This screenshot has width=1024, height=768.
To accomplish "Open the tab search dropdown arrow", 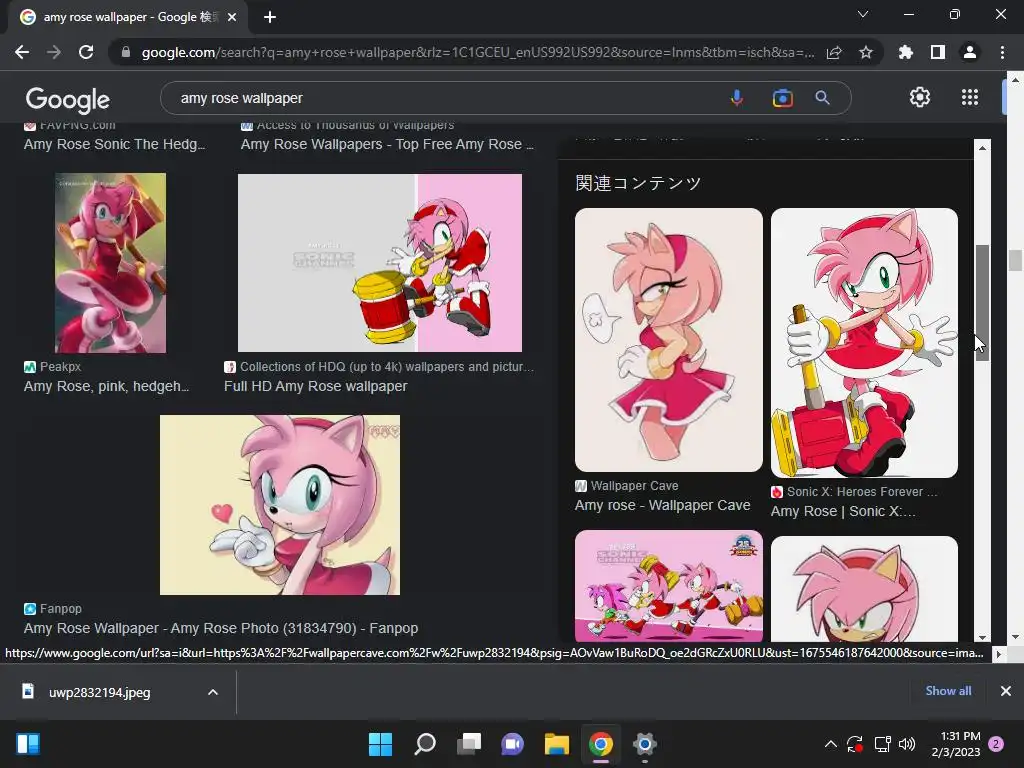I will pyautogui.click(x=863, y=14).
